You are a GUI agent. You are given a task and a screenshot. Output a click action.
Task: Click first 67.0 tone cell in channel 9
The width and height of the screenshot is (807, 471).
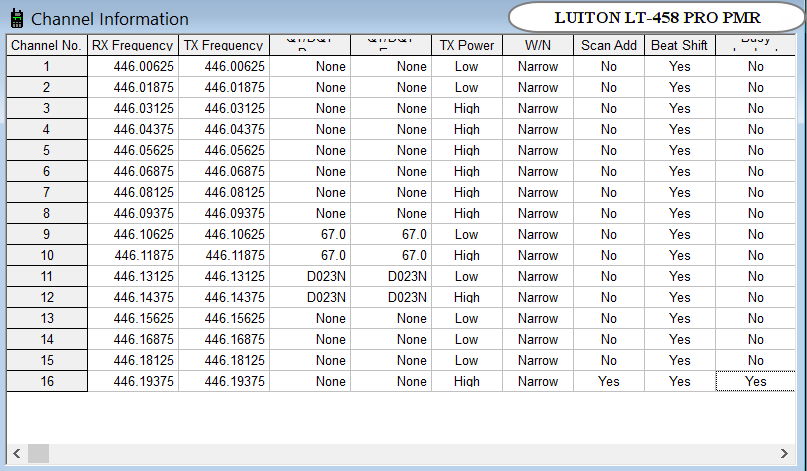310,234
